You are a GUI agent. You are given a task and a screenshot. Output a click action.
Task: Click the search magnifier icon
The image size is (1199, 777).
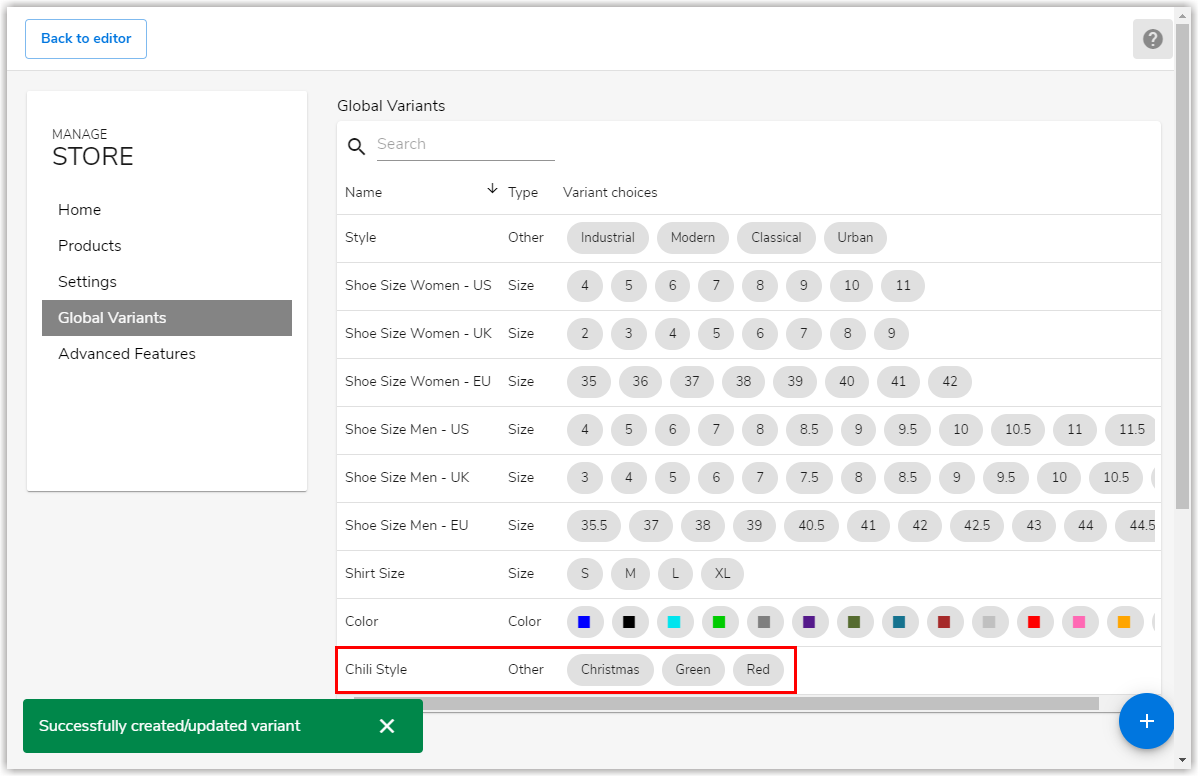[356, 146]
